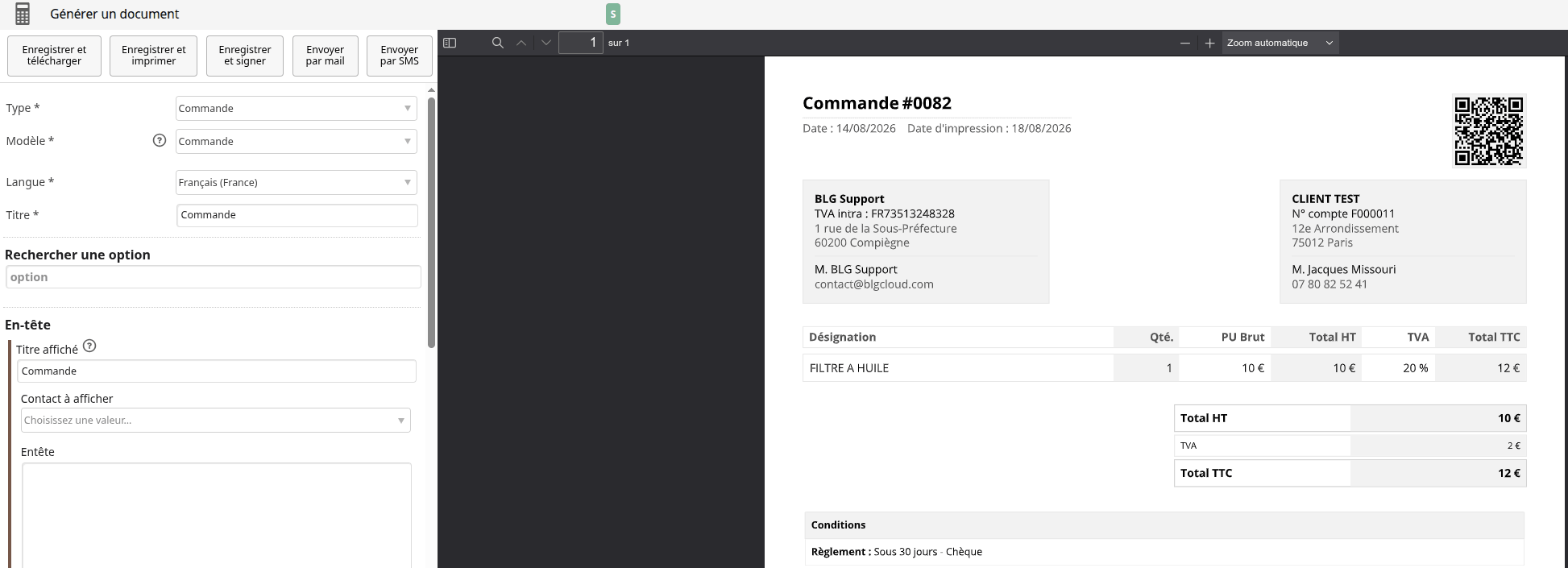Viewport: 1568px width, 568px height.
Task: Click the QR code on the document
Action: coord(1489,131)
